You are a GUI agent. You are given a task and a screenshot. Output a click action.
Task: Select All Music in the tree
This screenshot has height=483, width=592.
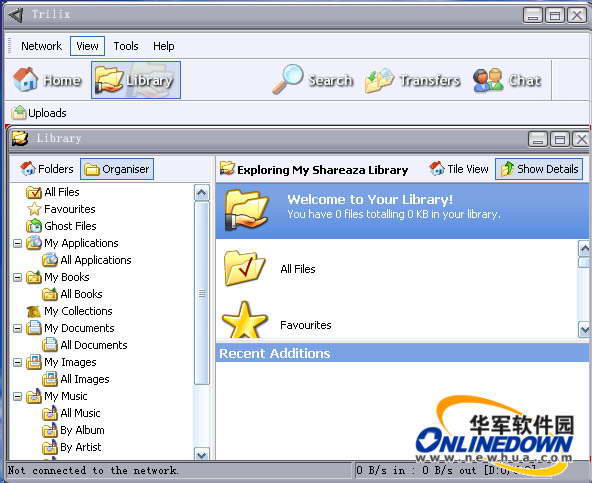coord(80,413)
